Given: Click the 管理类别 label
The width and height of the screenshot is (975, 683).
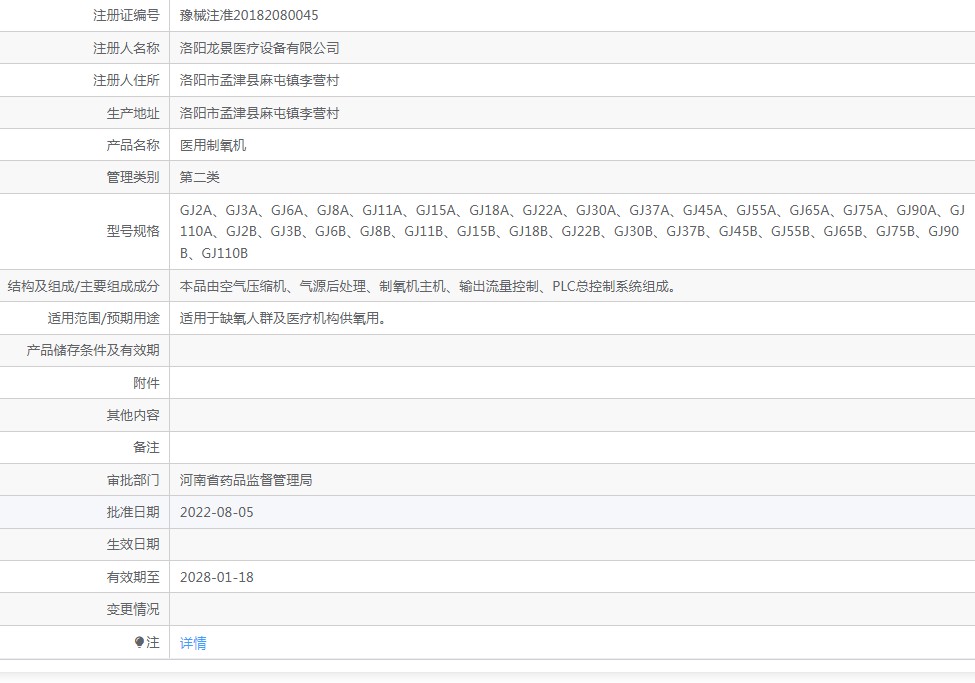Looking at the screenshot, I should (x=133, y=177).
